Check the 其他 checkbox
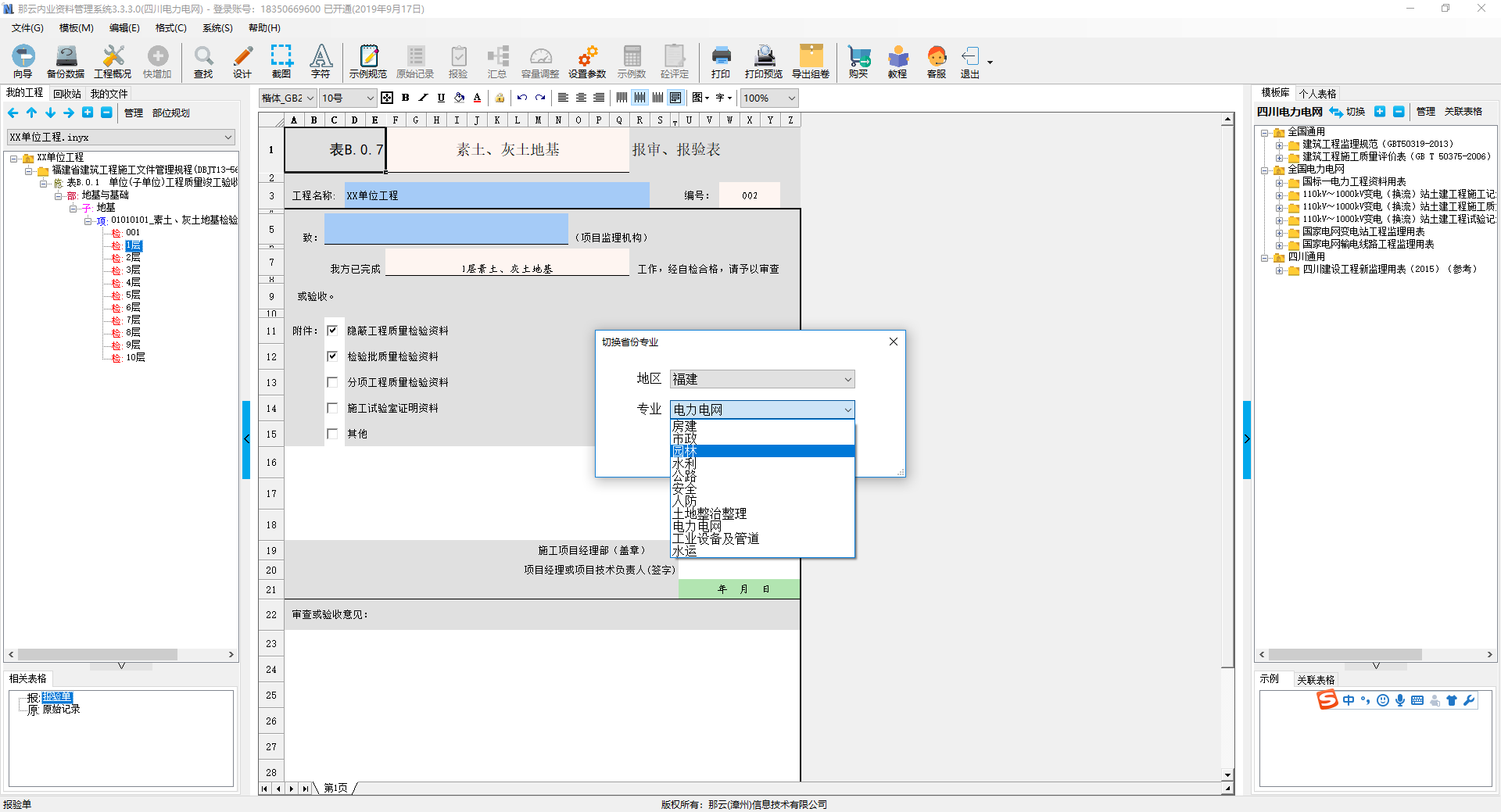The image size is (1501, 812). tap(332, 434)
